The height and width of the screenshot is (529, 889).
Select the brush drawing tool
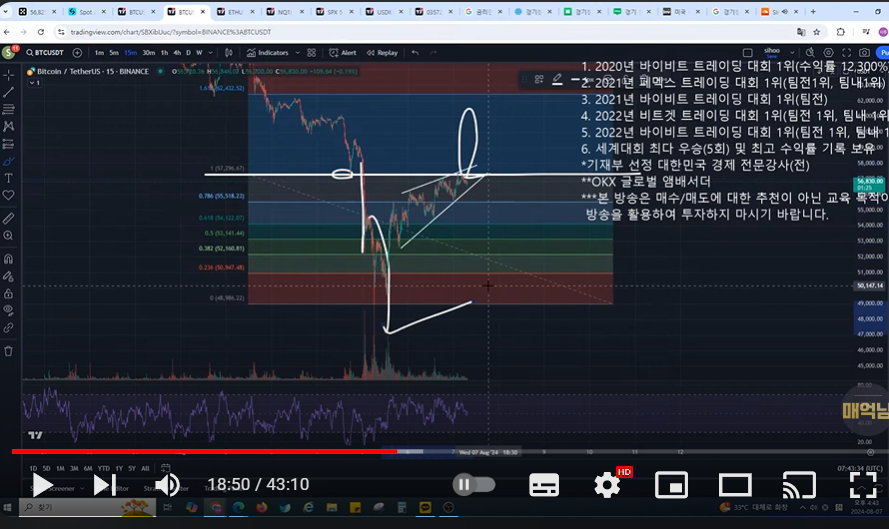click(x=9, y=161)
